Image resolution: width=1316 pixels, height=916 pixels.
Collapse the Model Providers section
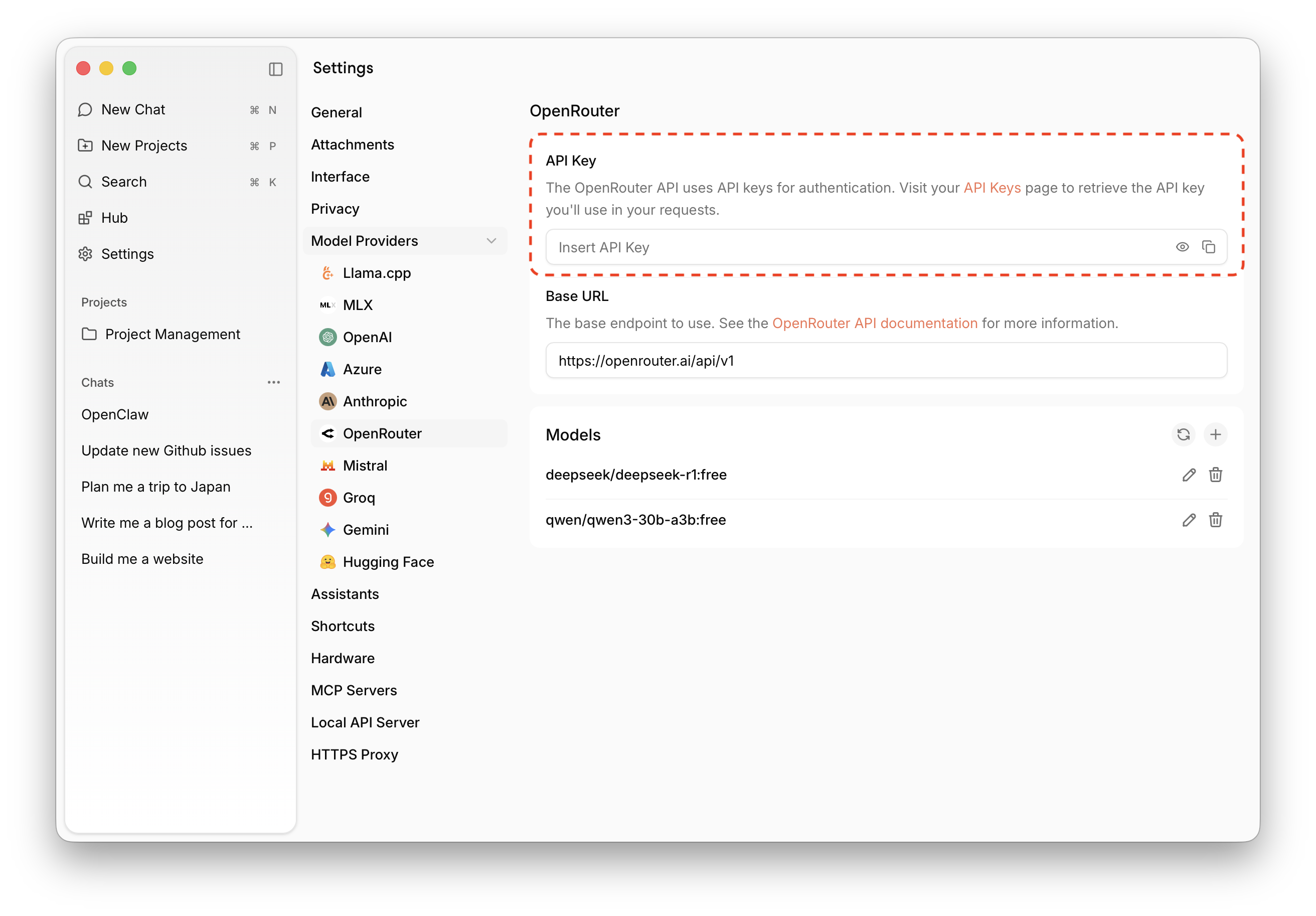tap(491, 241)
